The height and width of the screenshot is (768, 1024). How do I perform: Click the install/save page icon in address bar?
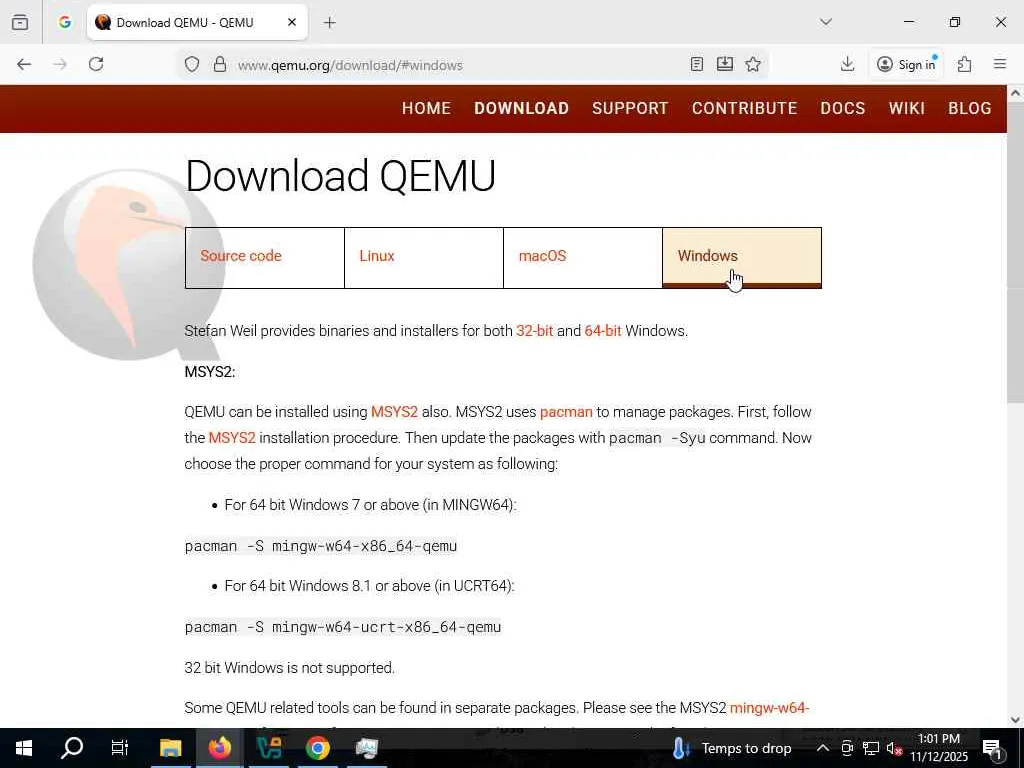725,64
